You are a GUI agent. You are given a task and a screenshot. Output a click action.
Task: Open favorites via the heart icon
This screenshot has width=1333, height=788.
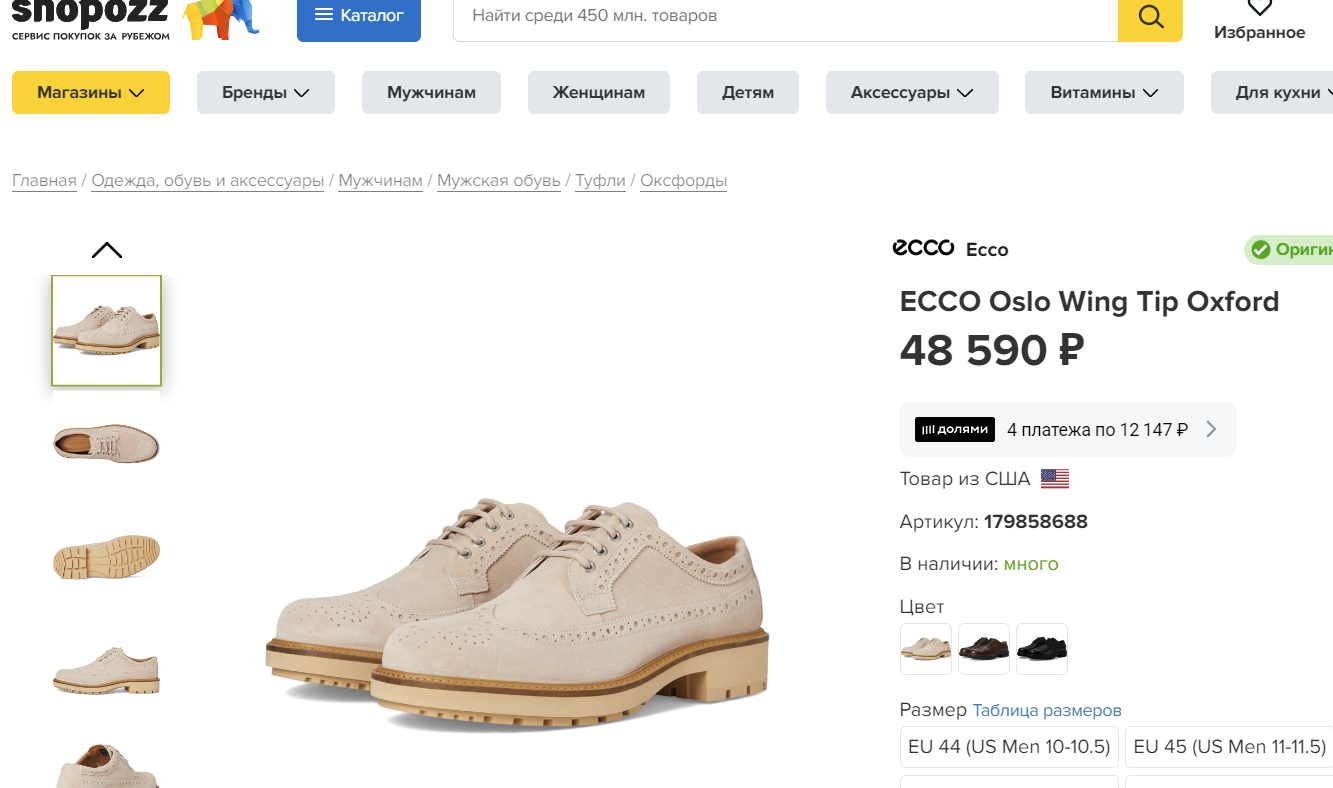[x=1259, y=8]
